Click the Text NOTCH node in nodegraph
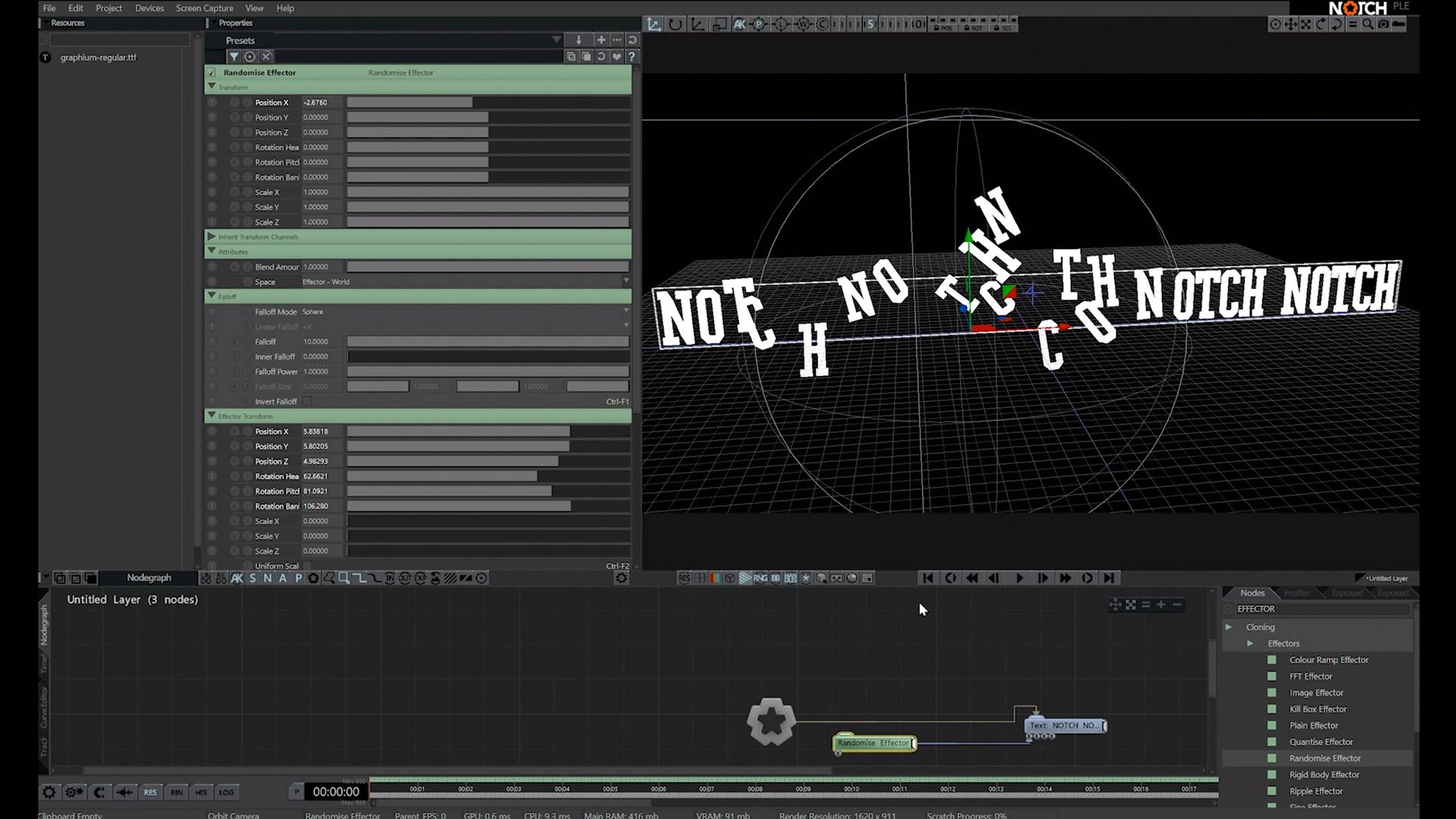This screenshot has height=819, width=1456. 1065,726
